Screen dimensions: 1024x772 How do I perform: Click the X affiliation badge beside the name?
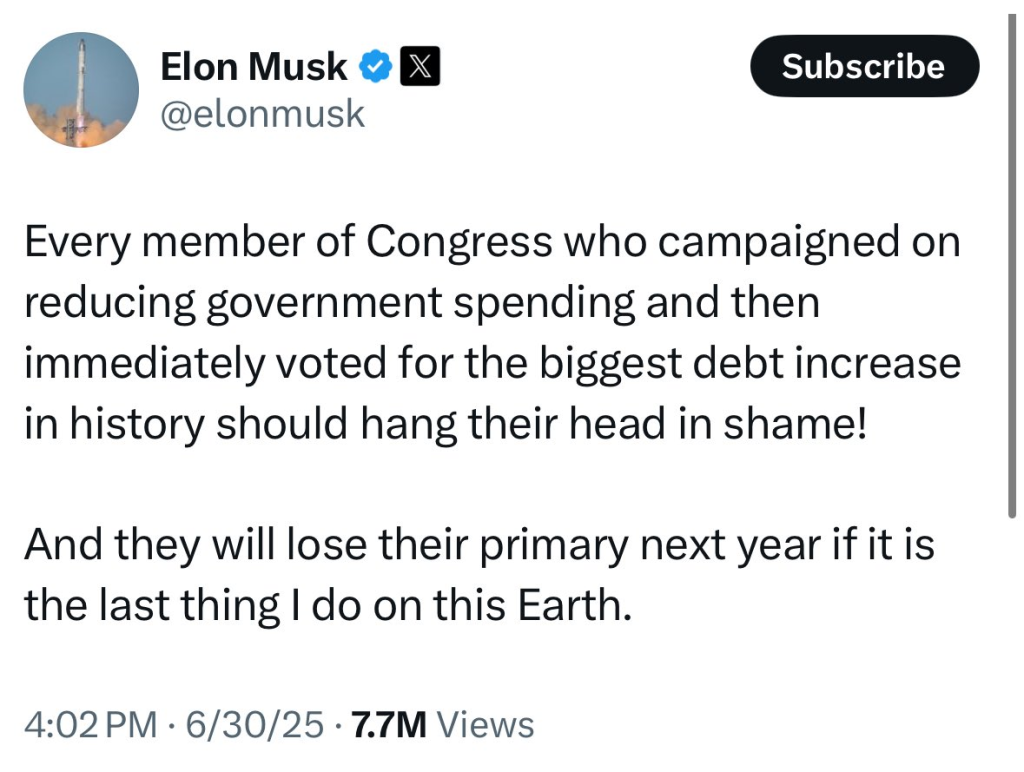click(416, 68)
